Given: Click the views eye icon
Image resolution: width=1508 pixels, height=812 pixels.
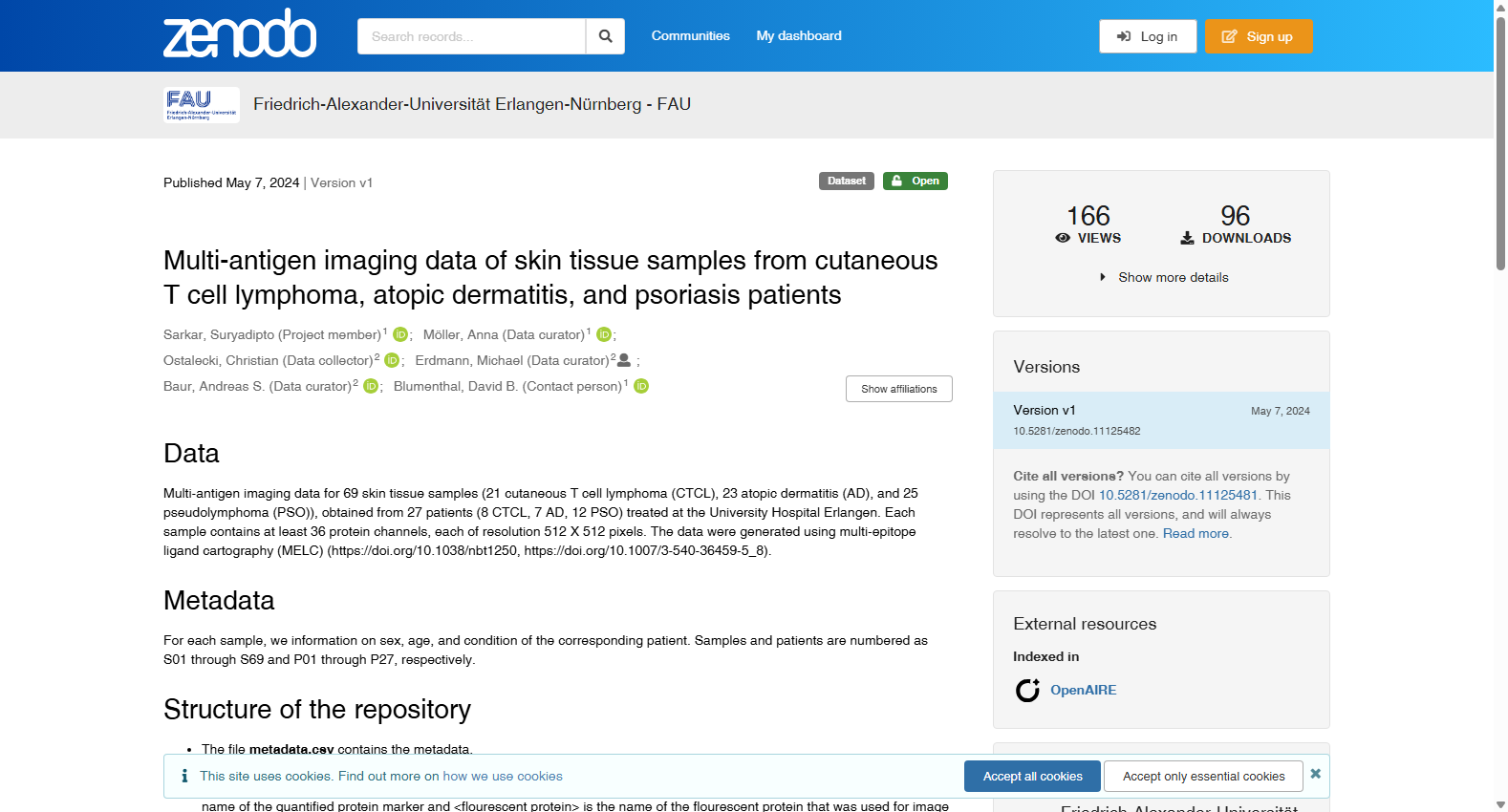Looking at the screenshot, I should [1063, 238].
